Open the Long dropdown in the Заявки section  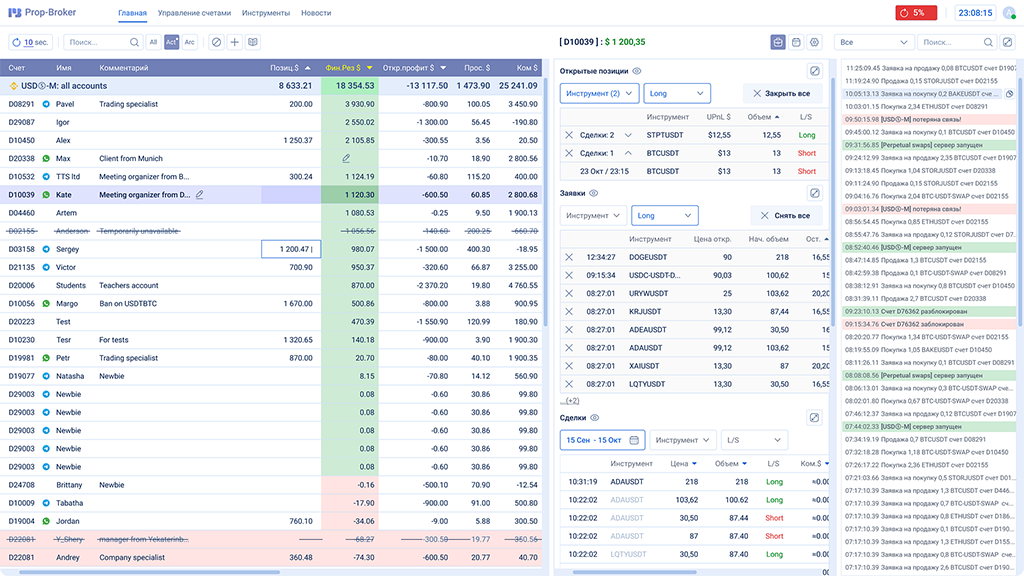point(665,215)
